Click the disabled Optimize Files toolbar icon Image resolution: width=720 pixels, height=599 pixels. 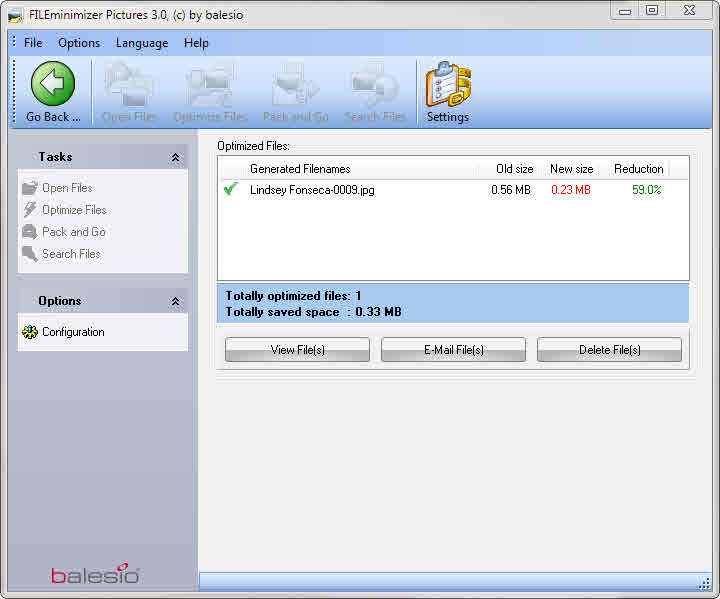tap(210, 85)
